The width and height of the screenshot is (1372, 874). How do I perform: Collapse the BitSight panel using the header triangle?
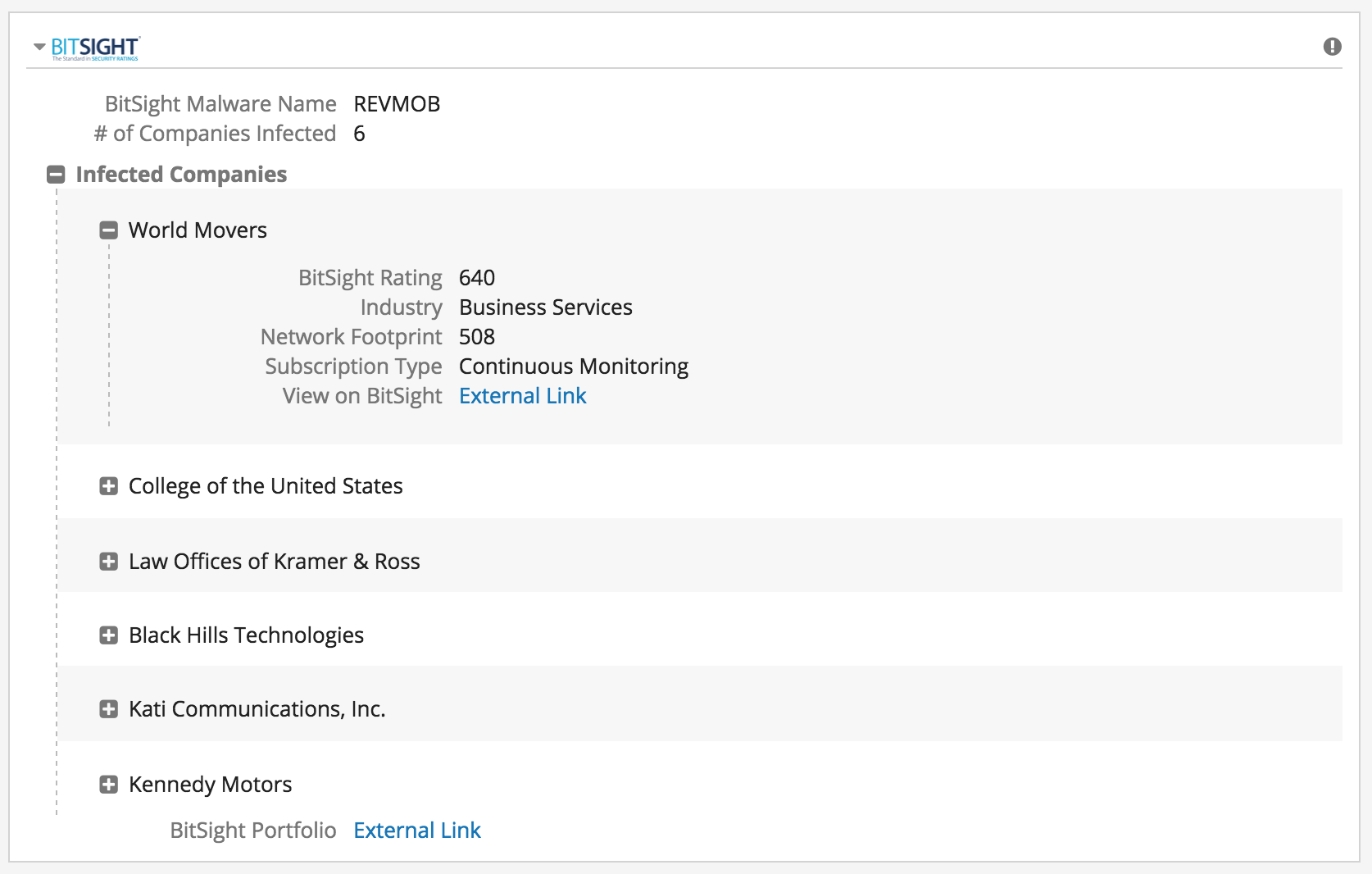pyautogui.click(x=39, y=47)
